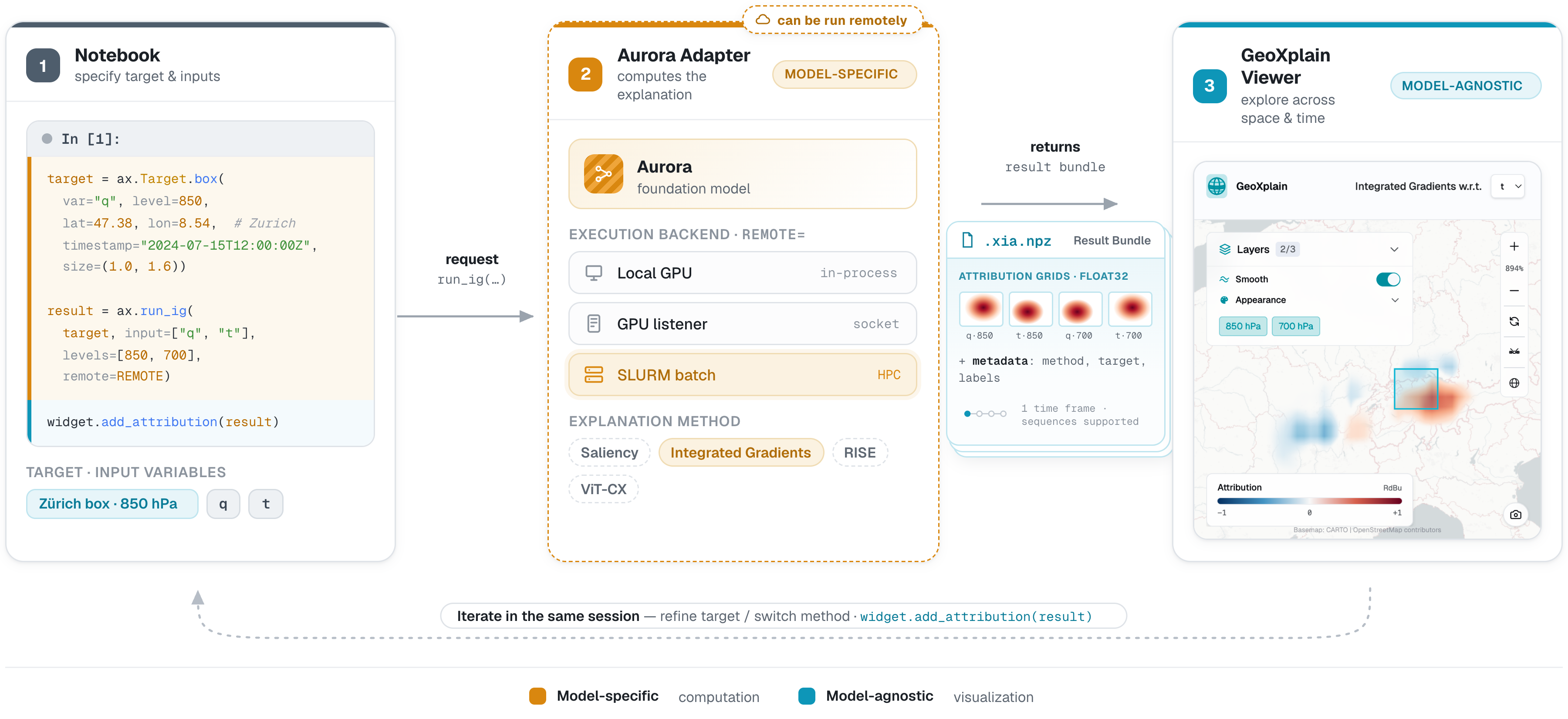Select the ViT-CX explanation method
Screen dimensions: 1568x719
603,489
